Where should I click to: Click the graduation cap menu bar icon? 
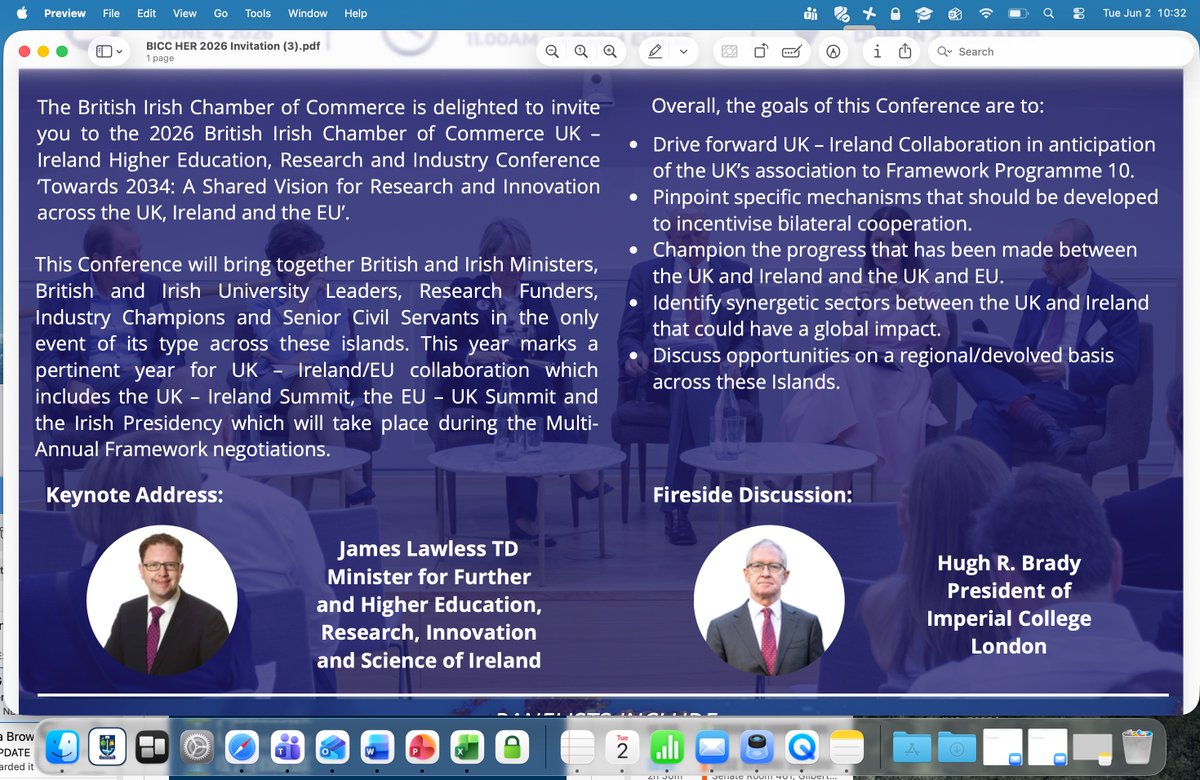(x=925, y=13)
